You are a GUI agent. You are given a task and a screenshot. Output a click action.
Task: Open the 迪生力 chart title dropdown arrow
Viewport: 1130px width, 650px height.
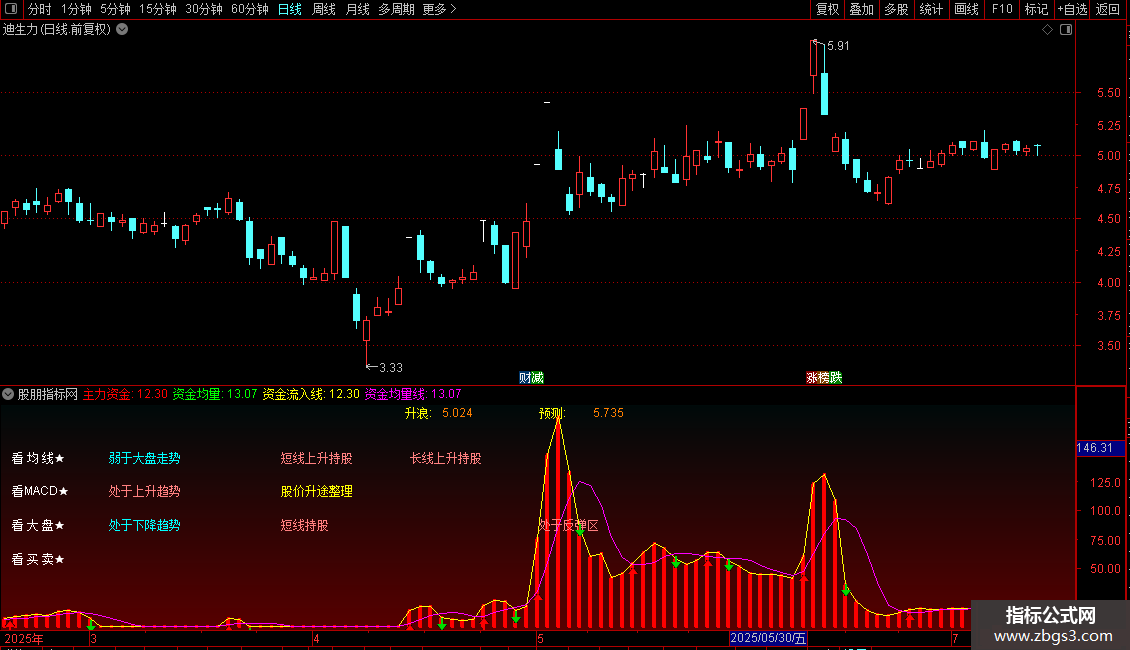point(123,30)
